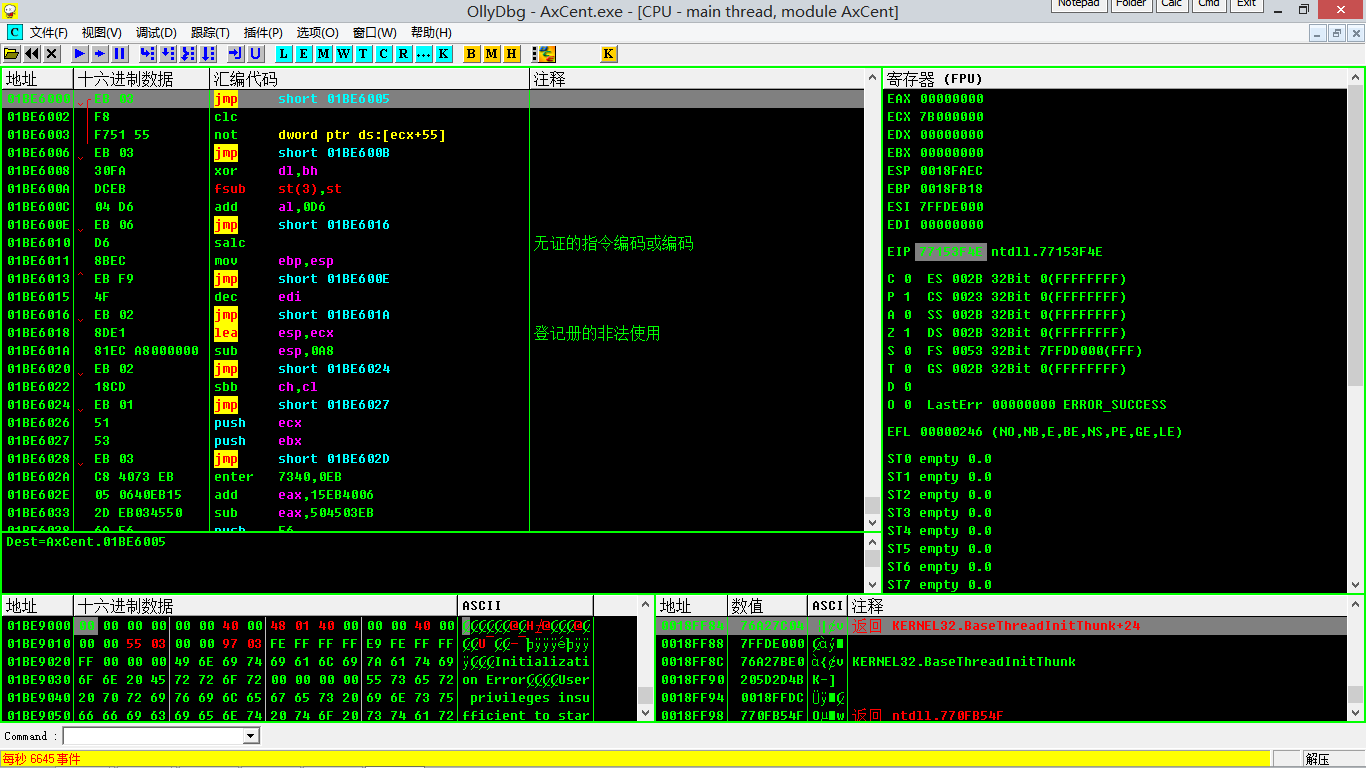The height and width of the screenshot is (768, 1366).
Task: Click the 寄存器 (FPU) registers header
Action: 1115,79
